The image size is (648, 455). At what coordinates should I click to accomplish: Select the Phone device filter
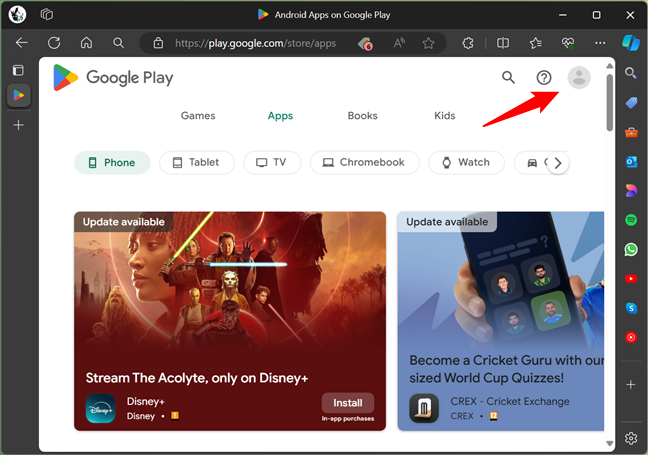(112, 162)
